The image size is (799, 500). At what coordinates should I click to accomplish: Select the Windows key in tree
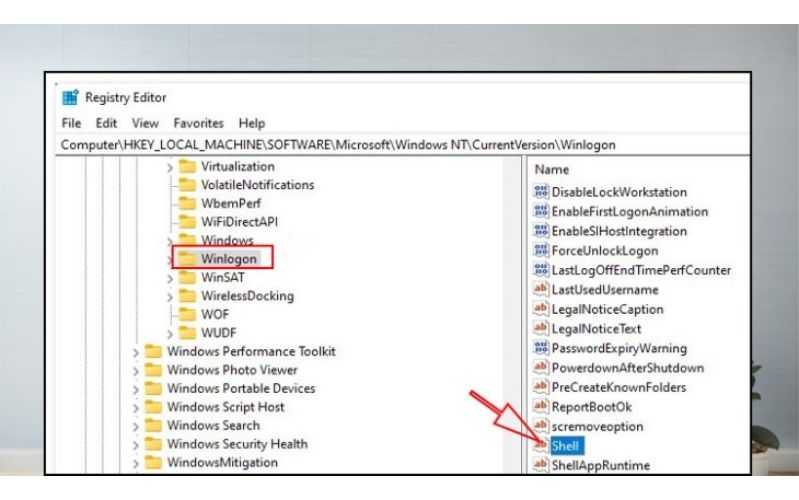(x=227, y=240)
